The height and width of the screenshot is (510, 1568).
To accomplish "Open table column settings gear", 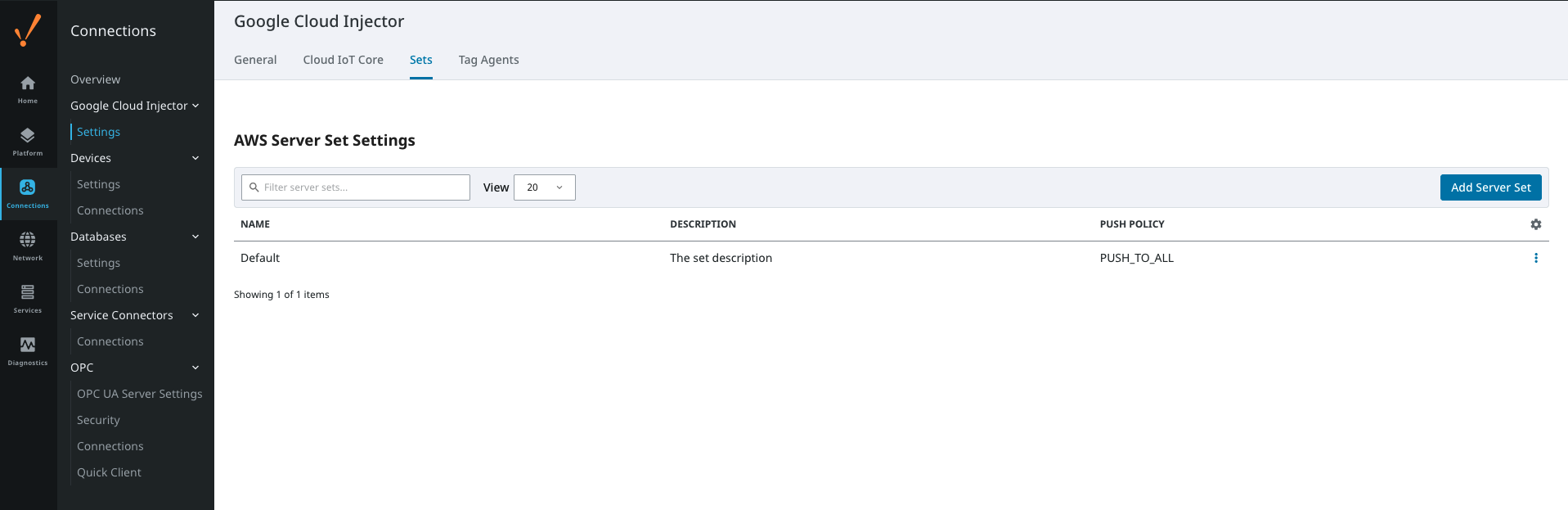I will [1535, 224].
